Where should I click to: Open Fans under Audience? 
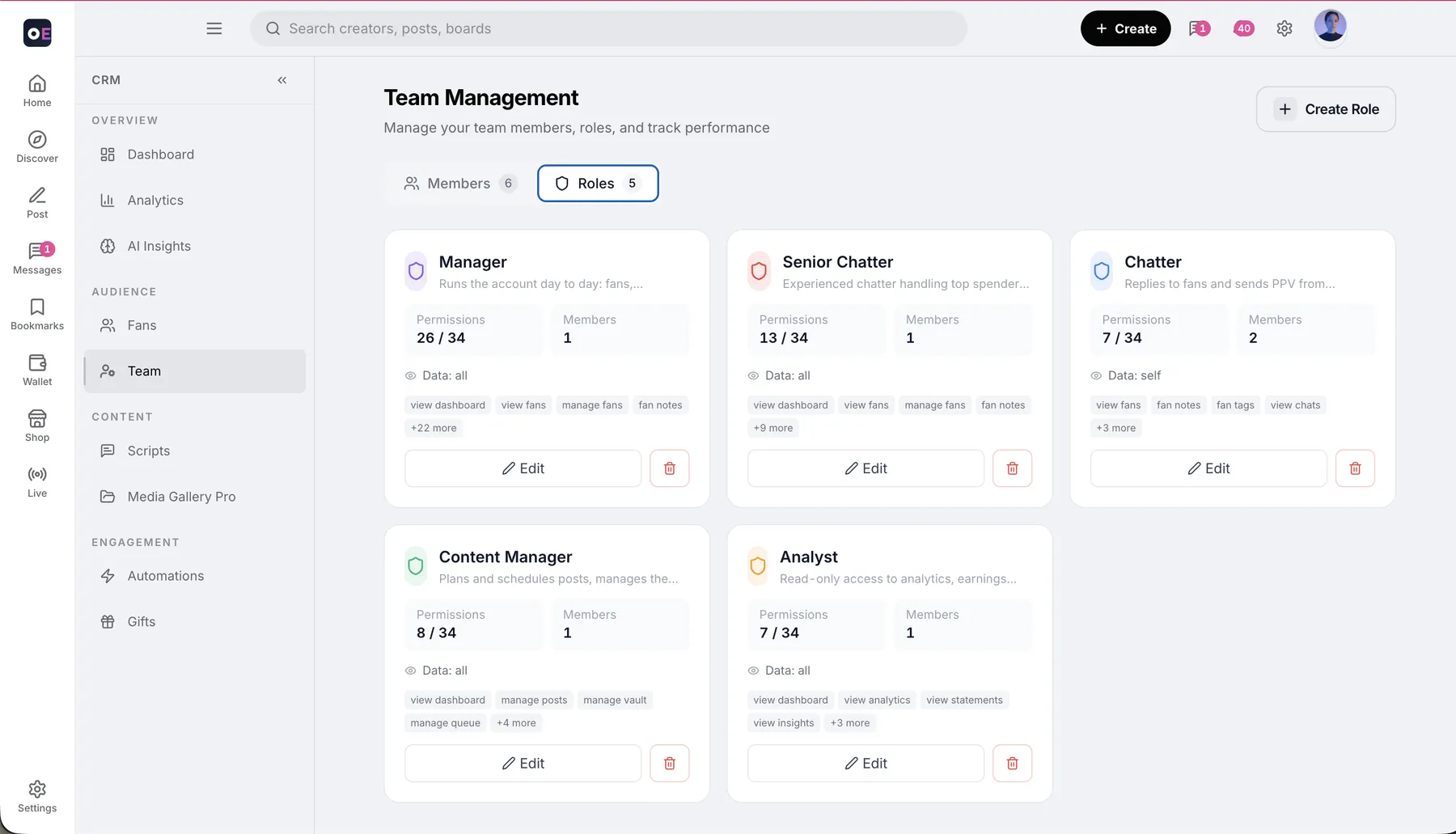pos(195,325)
